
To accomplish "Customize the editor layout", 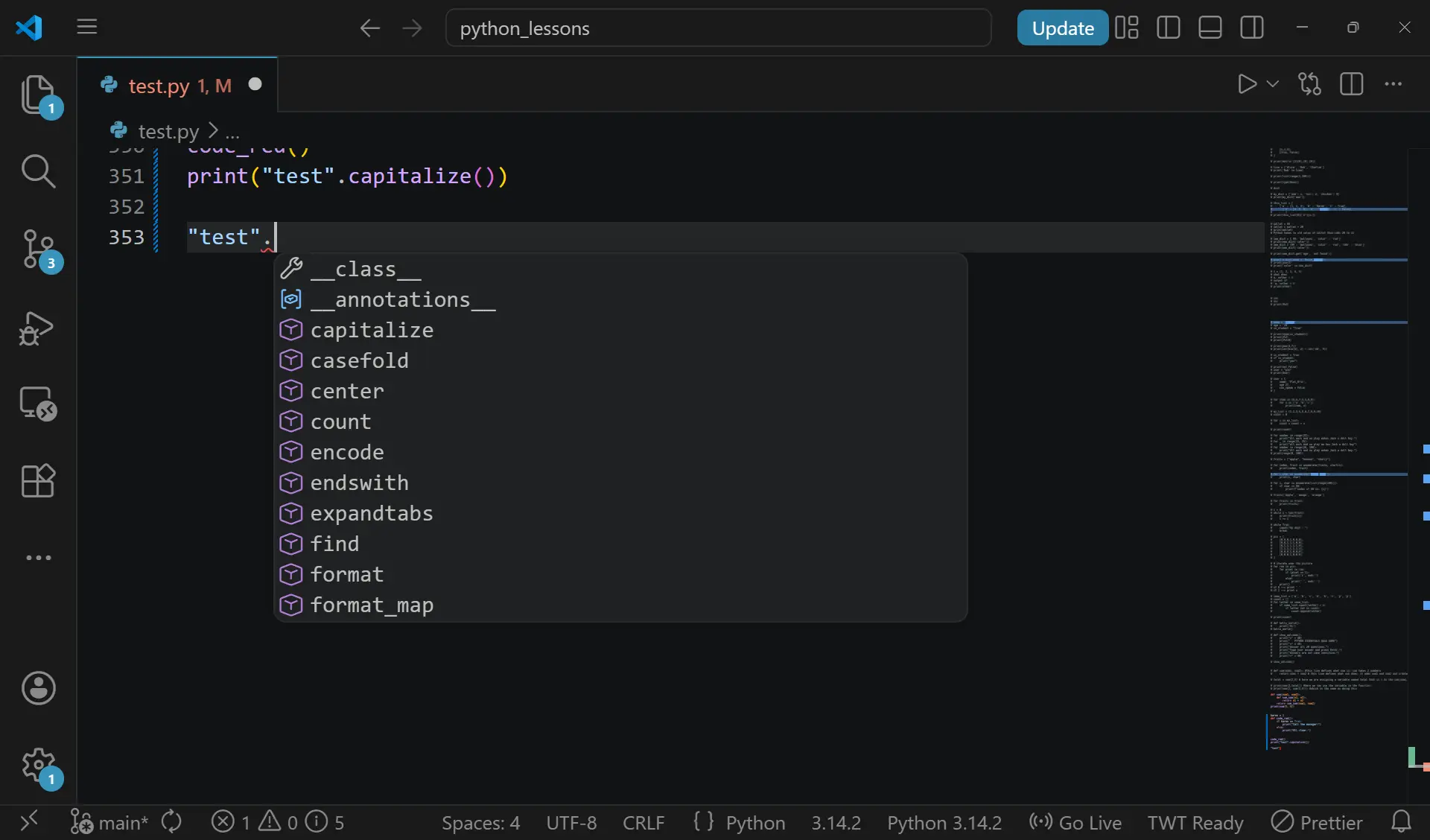I will tap(1126, 28).
